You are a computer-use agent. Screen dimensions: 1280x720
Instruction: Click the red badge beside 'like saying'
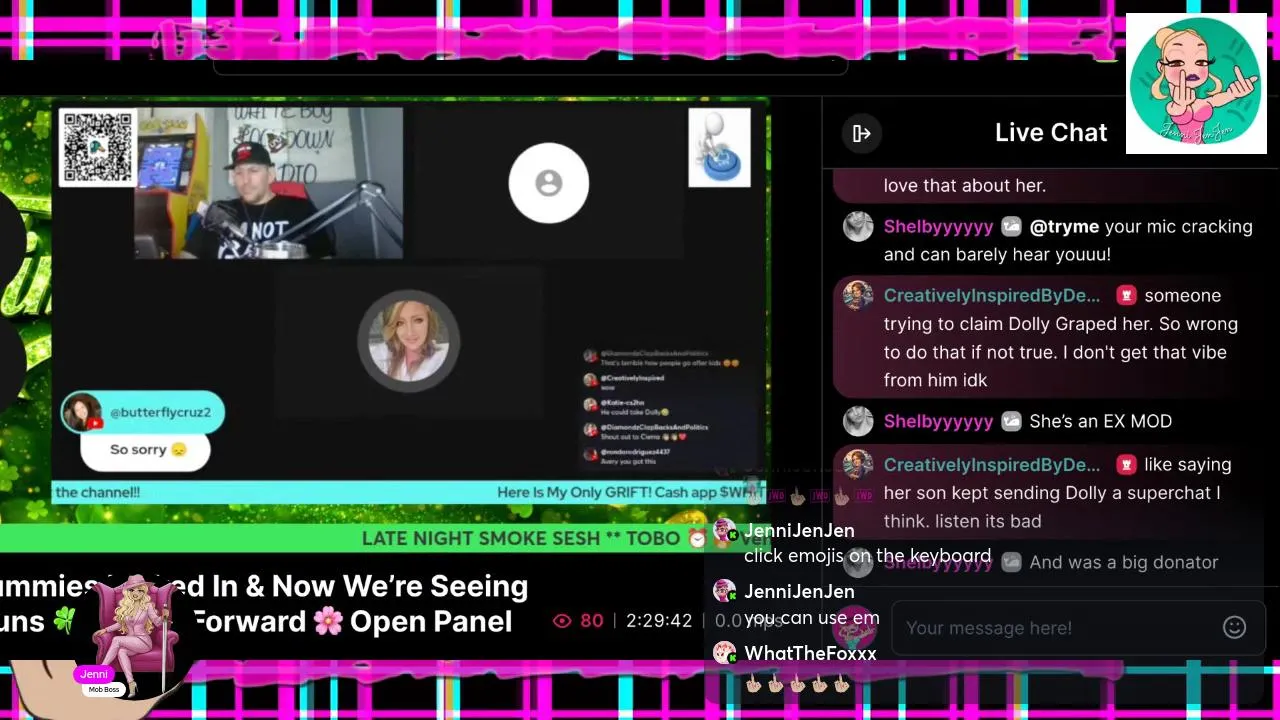1126,465
